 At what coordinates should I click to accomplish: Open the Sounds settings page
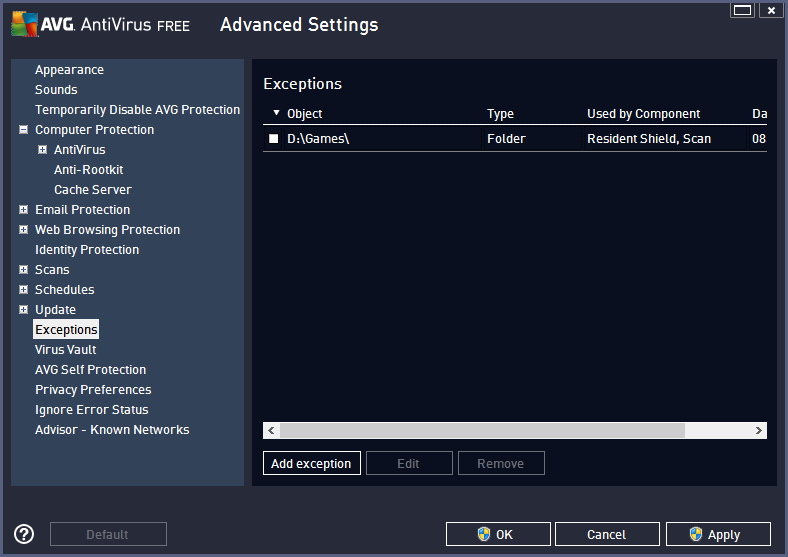click(56, 89)
